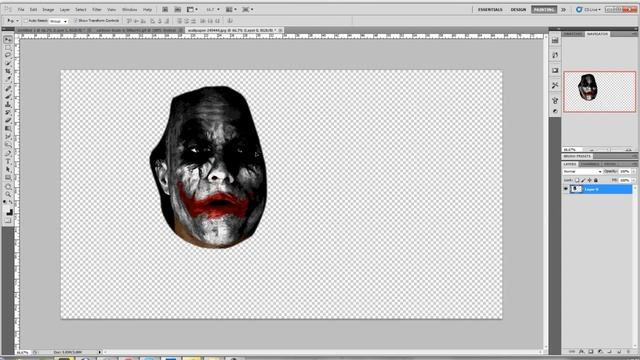Open the Arrange Documents dropdown
Viewport: 640px width, 360px height.
(x=231, y=9)
